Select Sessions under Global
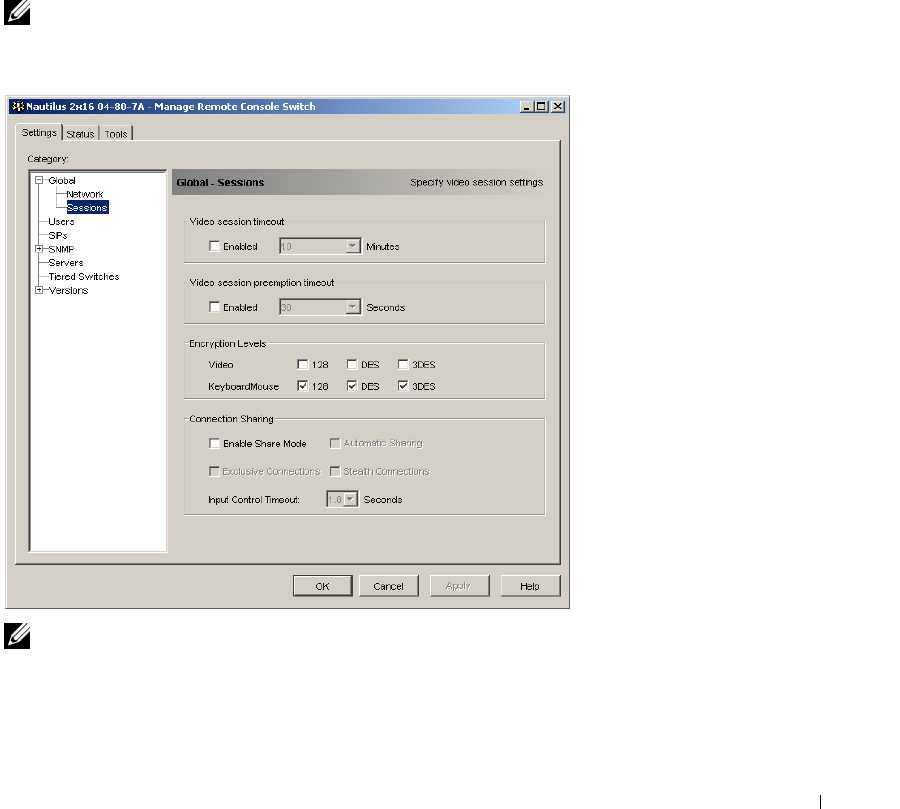Screen dimensions: 900x809 [87, 208]
